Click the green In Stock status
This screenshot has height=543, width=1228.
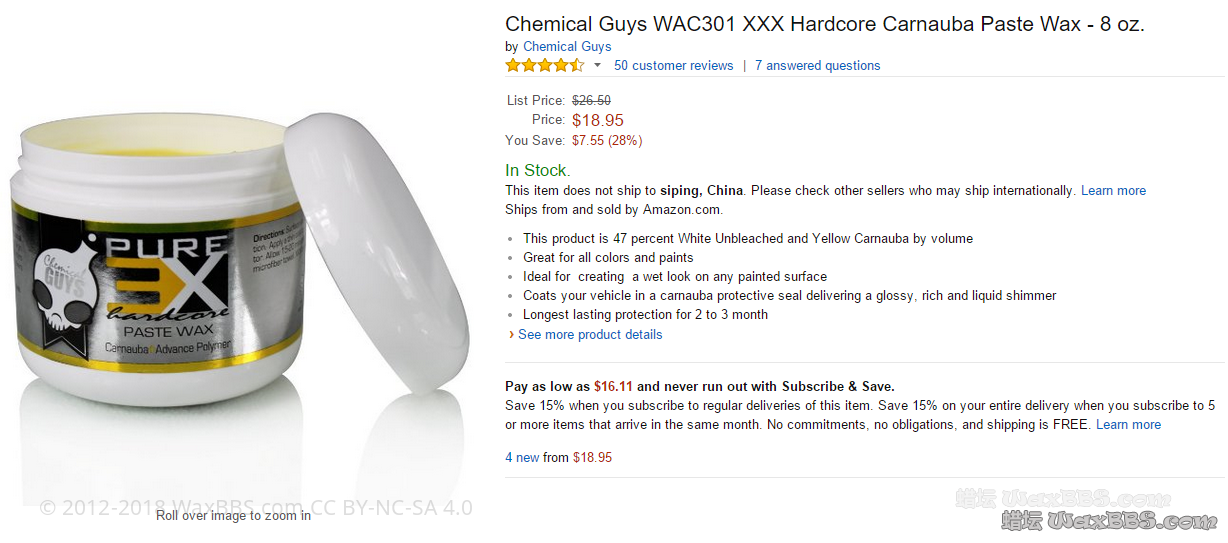point(537,171)
